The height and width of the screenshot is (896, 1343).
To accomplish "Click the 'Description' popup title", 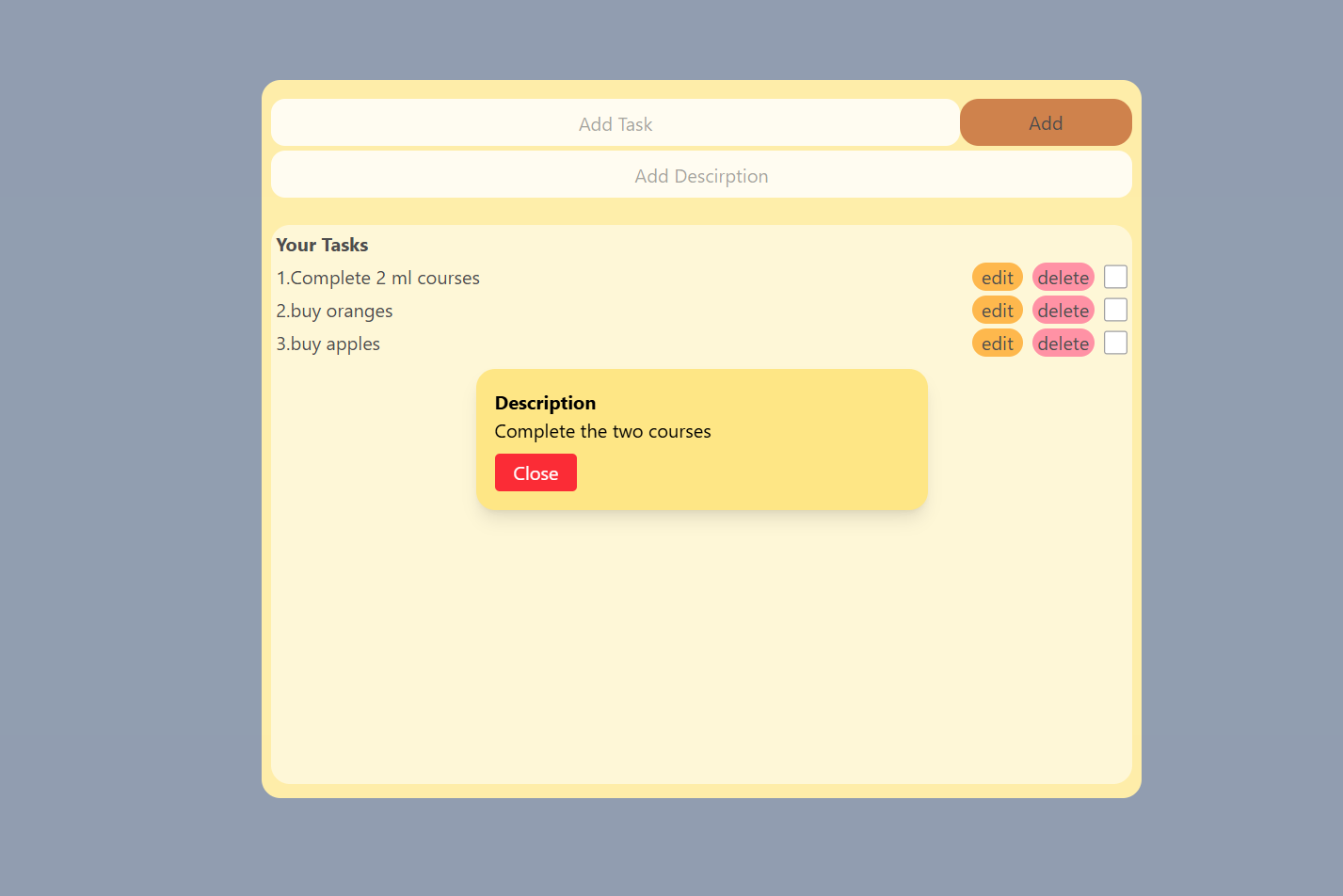I will 545,403.
